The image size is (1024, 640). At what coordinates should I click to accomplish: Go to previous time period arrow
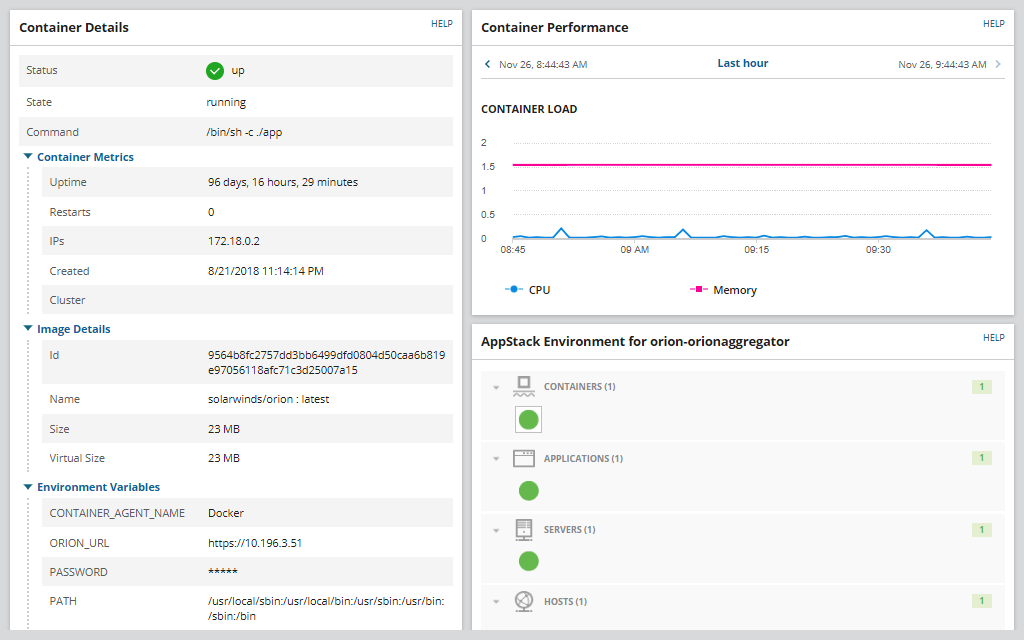pyautogui.click(x=487, y=64)
